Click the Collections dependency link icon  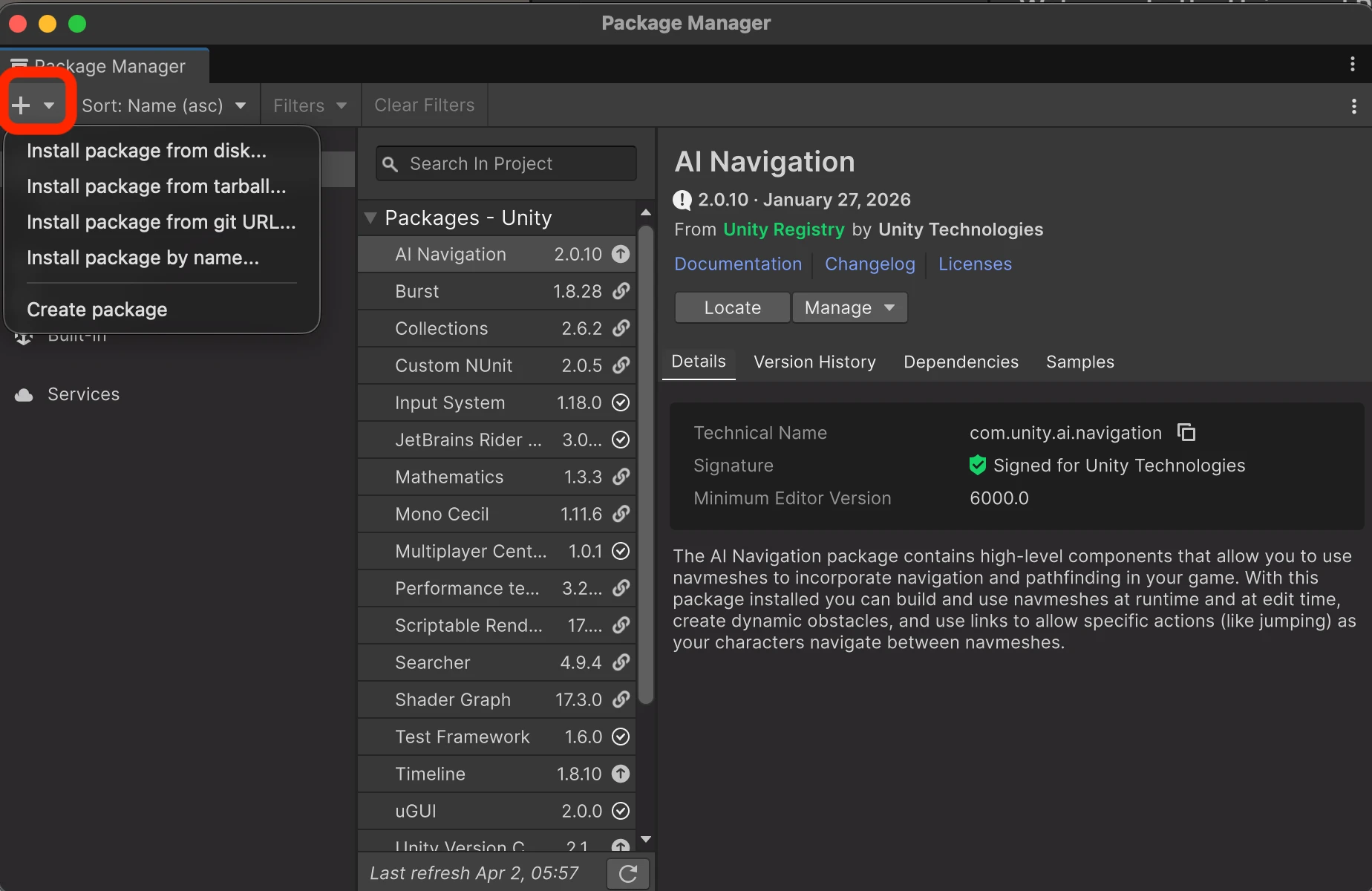pyautogui.click(x=621, y=328)
